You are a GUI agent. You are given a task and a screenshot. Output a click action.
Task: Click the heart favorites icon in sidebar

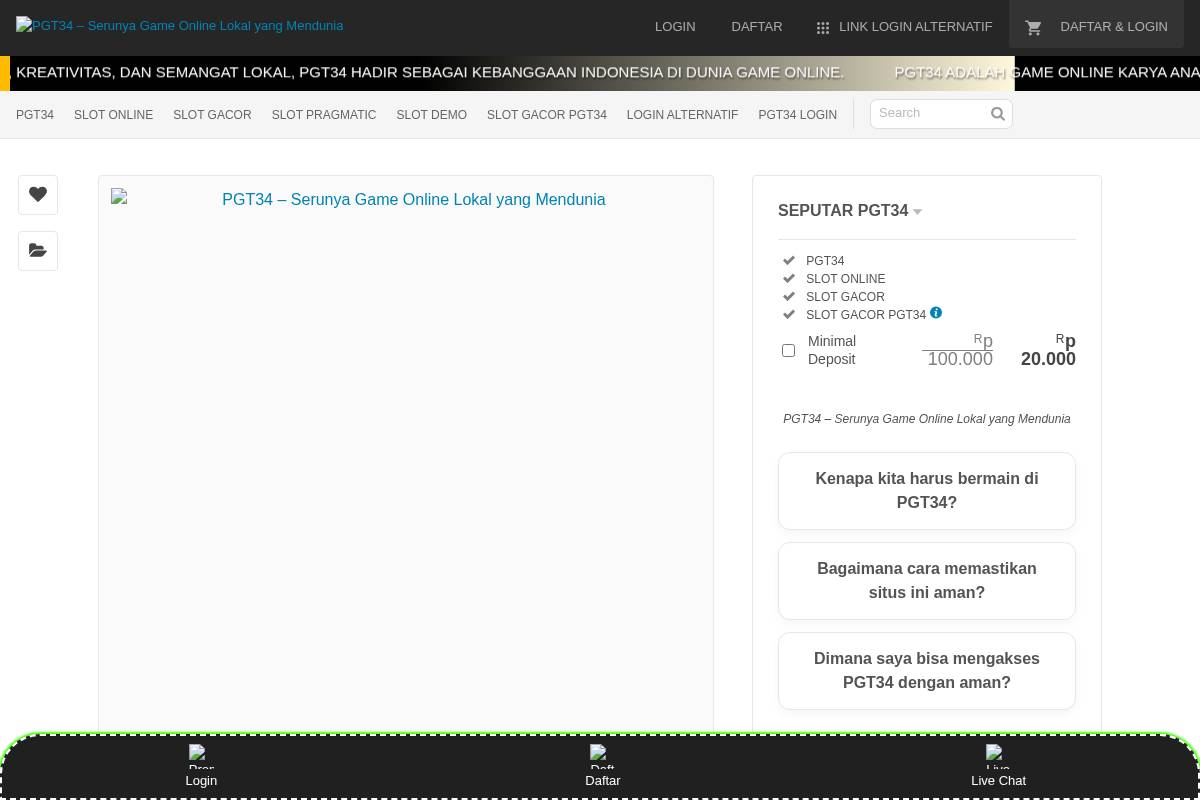coord(37,194)
